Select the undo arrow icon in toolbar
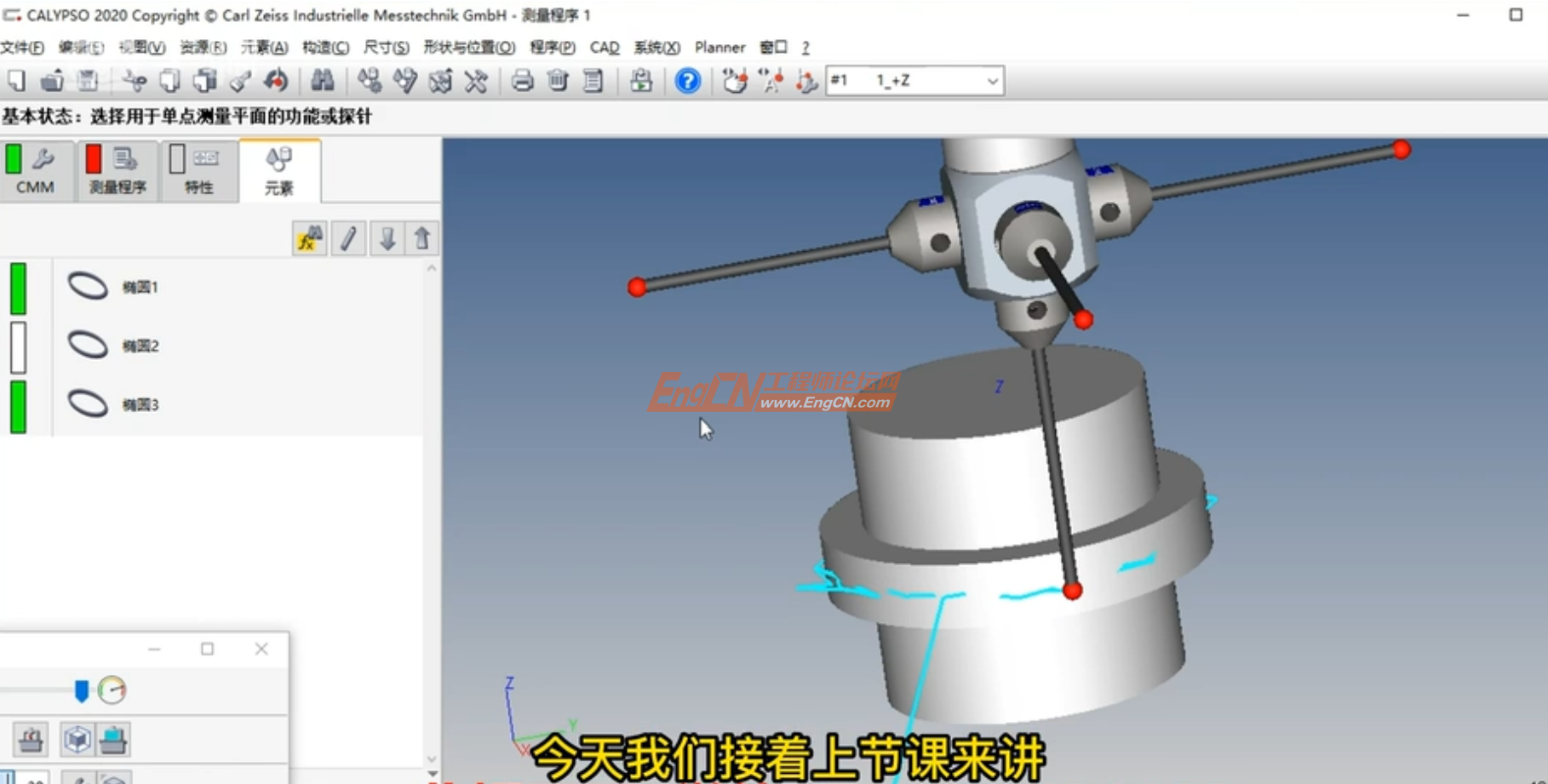Viewport: 1548px width, 784px height. point(273,81)
